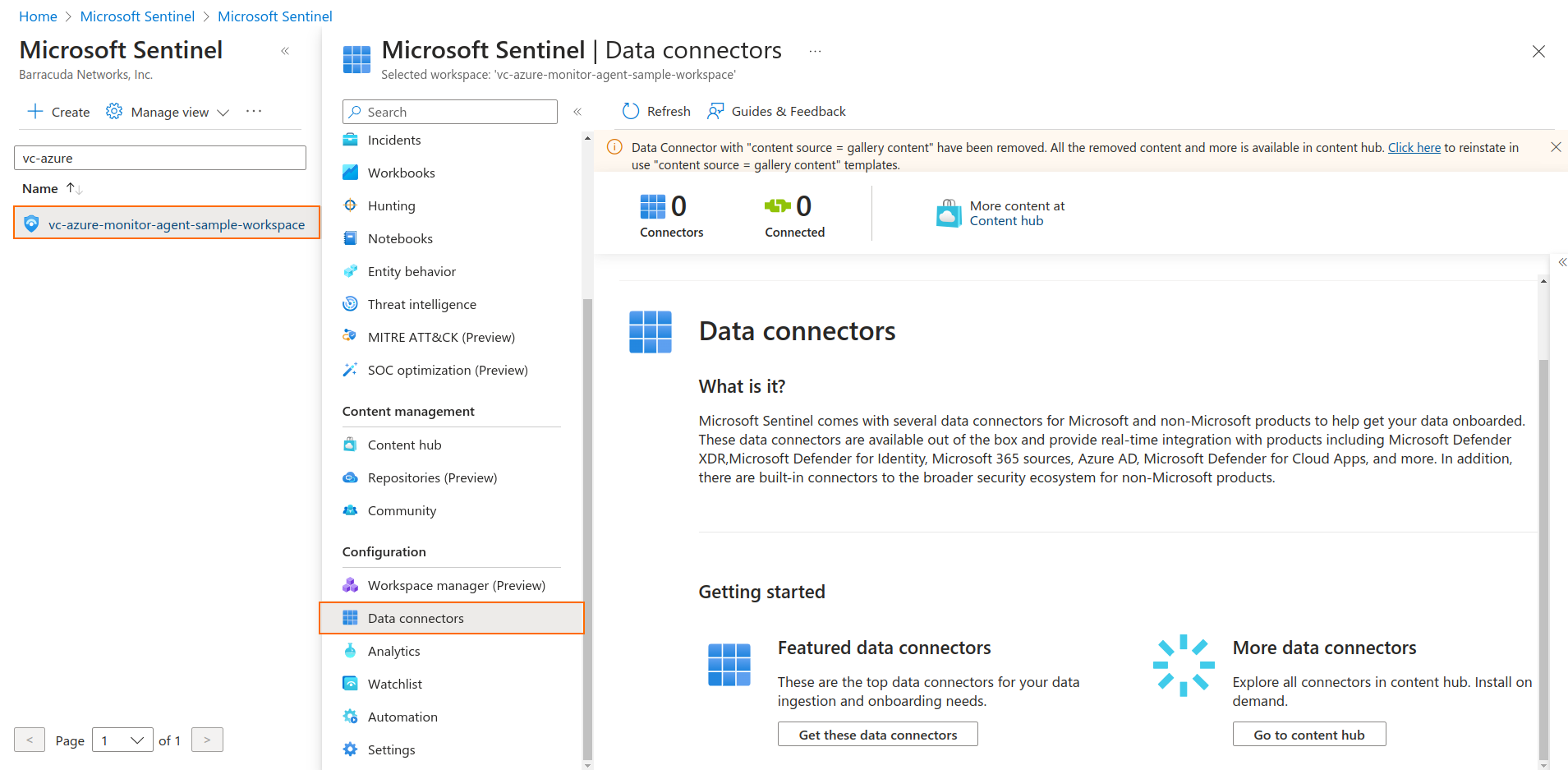Viewport: 1568px width, 770px height.
Task: Go to previous page arrow button
Action: click(30, 740)
